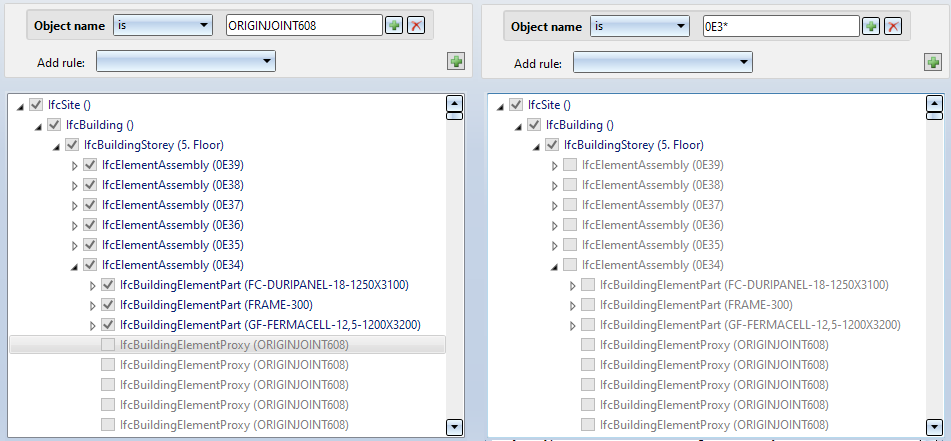Select IfcElementAssembly (0E36) in right tree

[653, 225]
